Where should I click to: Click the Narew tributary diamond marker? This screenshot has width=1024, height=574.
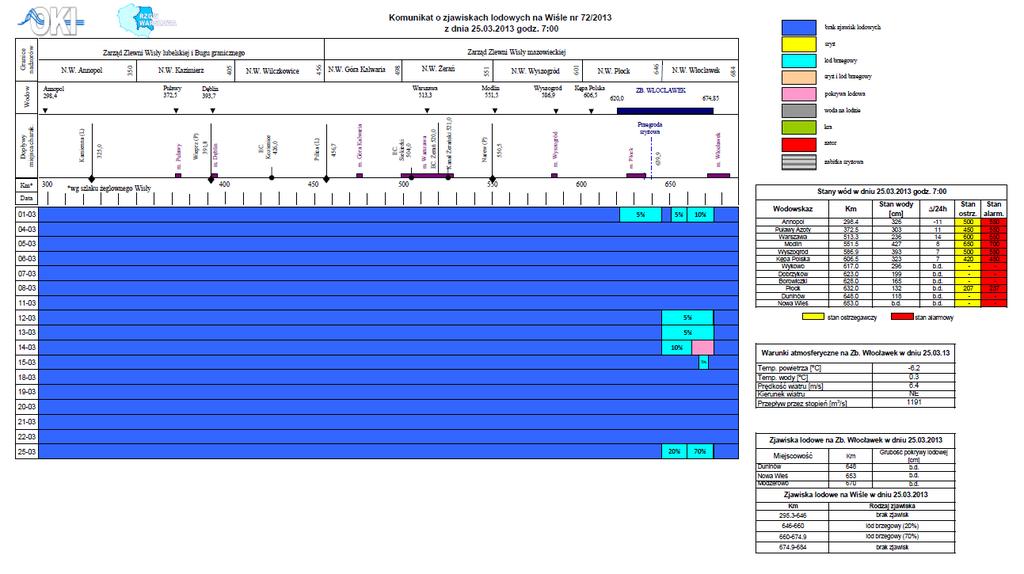tap(492, 178)
